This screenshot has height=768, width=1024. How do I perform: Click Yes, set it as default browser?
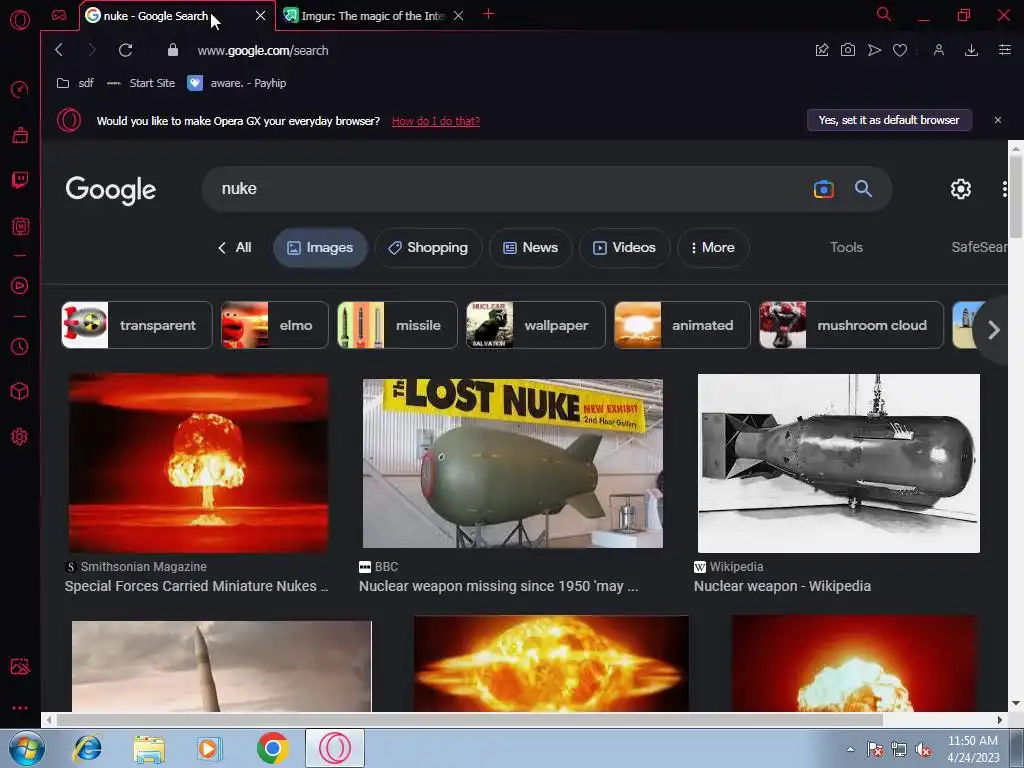tap(889, 120)
